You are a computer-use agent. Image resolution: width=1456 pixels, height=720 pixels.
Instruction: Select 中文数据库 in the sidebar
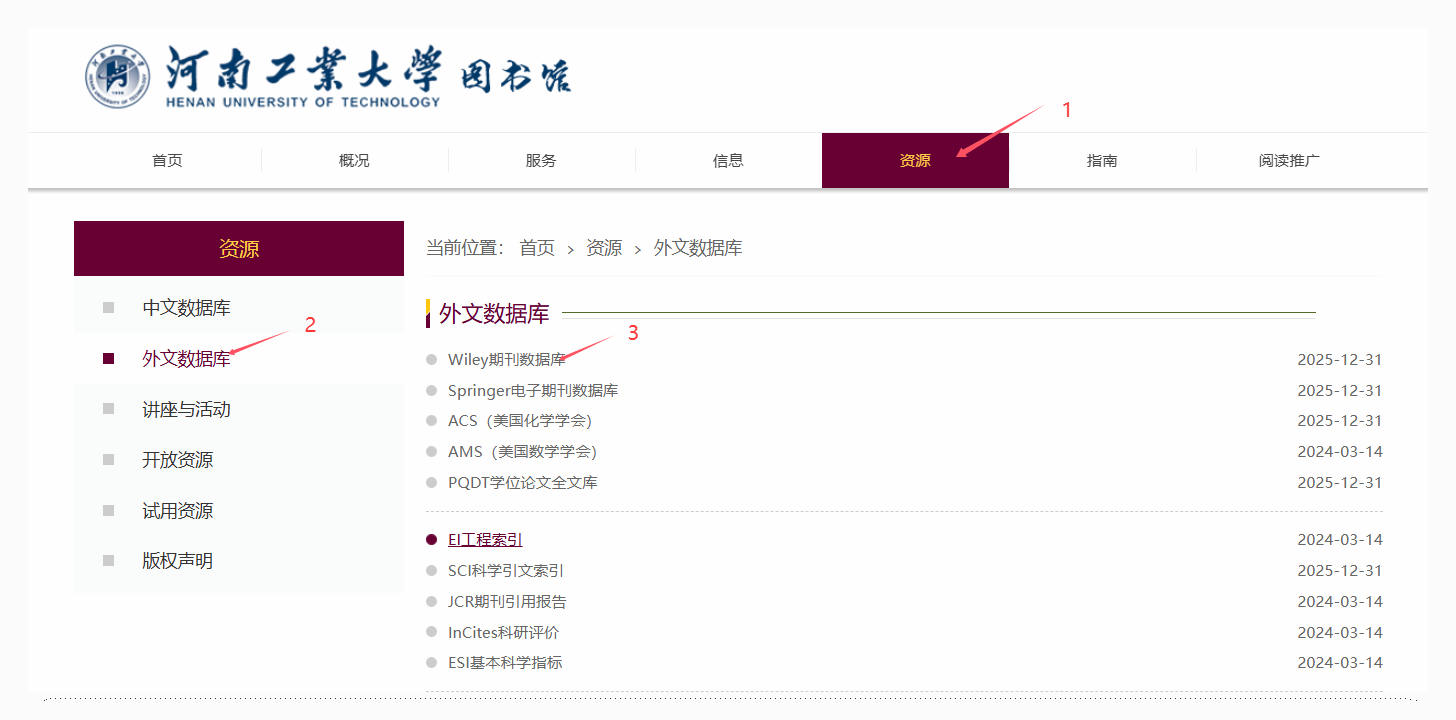[186, 308]
